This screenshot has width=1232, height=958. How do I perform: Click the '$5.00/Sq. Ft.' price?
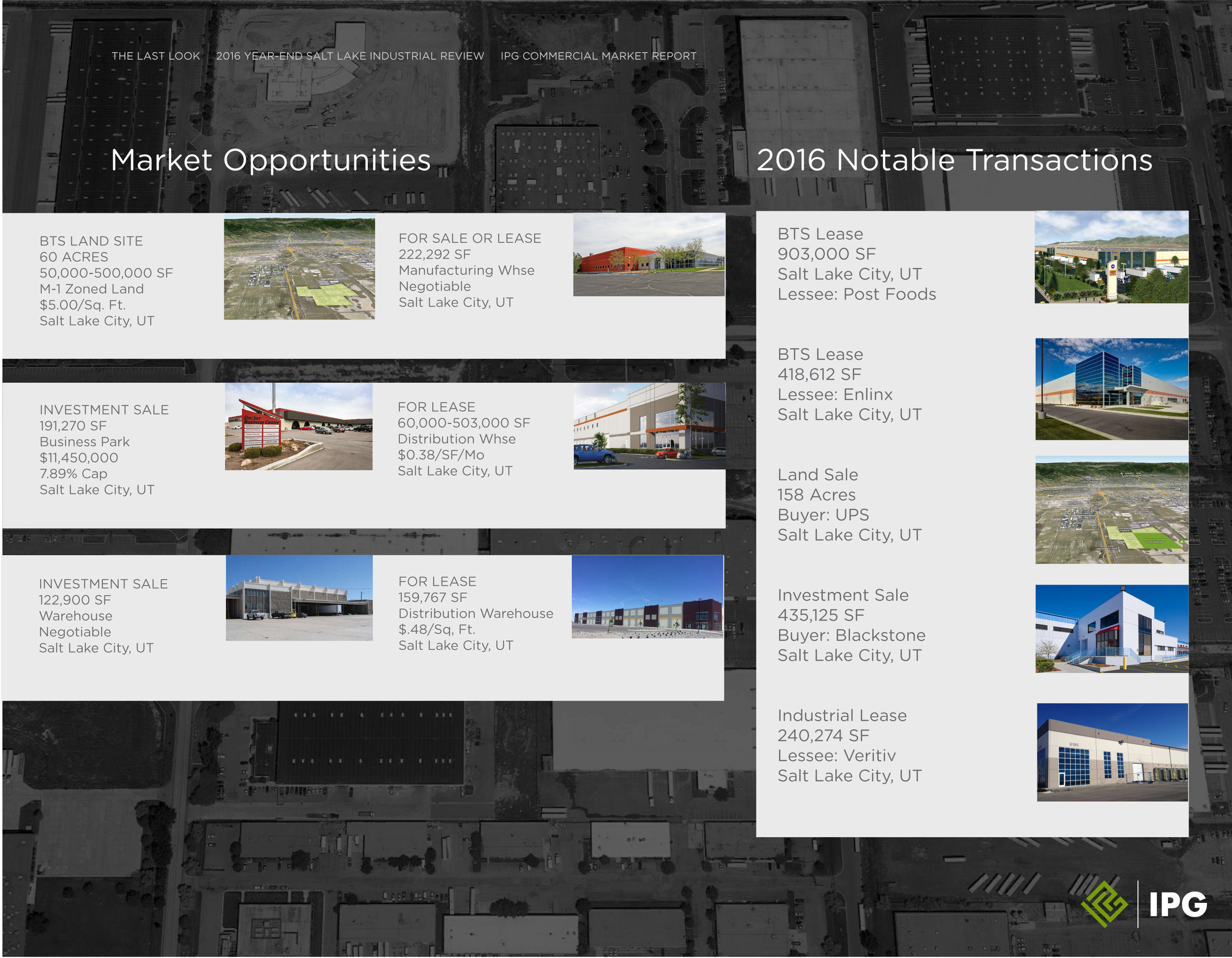coord(82,305)
